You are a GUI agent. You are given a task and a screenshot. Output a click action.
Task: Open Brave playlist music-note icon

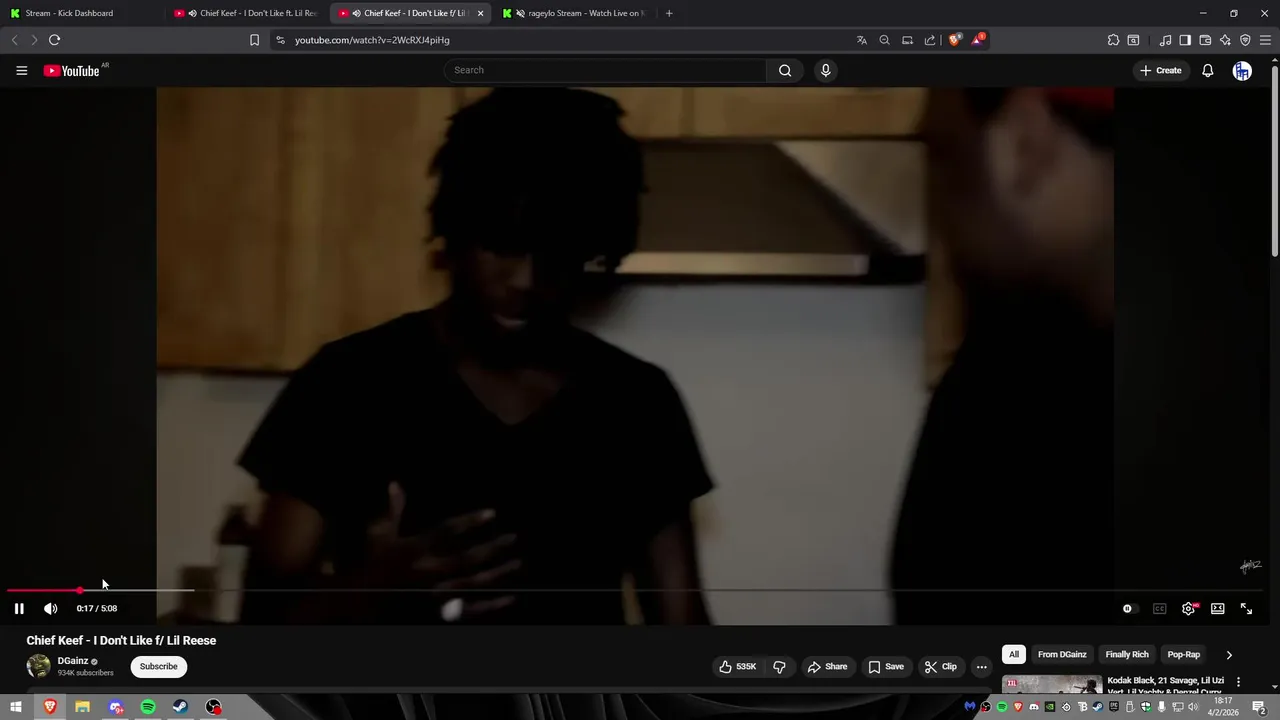point(1165,40)
